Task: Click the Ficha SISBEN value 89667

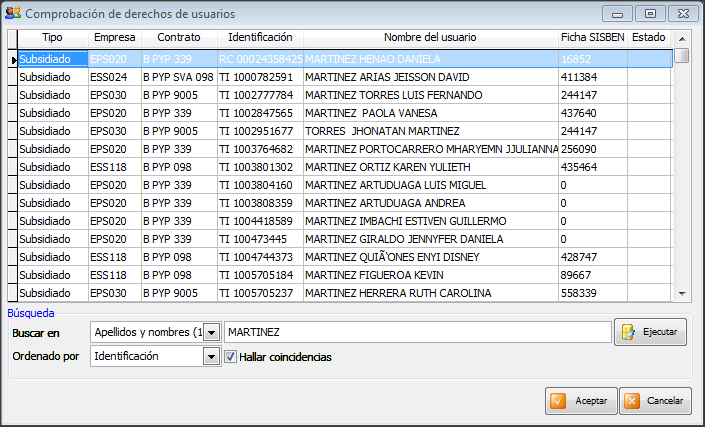Action: click(593, 275)
